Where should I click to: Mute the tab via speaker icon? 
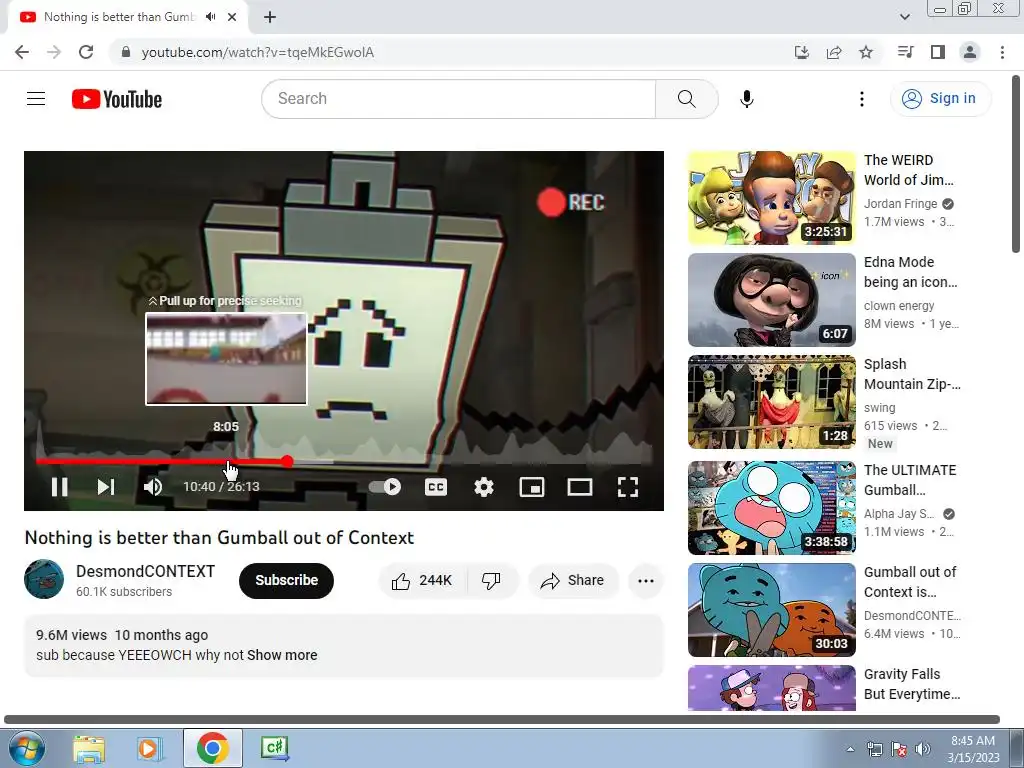[210, 17]
